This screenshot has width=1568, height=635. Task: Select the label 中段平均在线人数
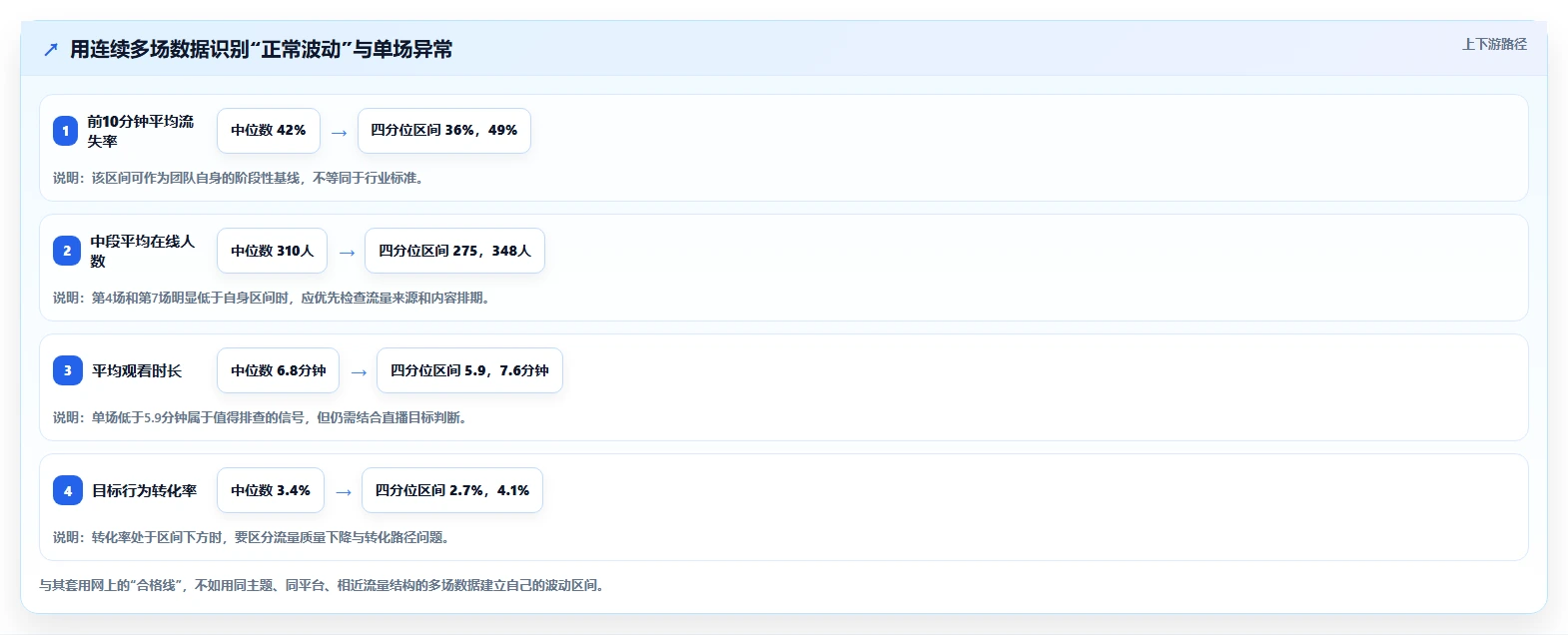pyautogui.click(x=143, y=251)
